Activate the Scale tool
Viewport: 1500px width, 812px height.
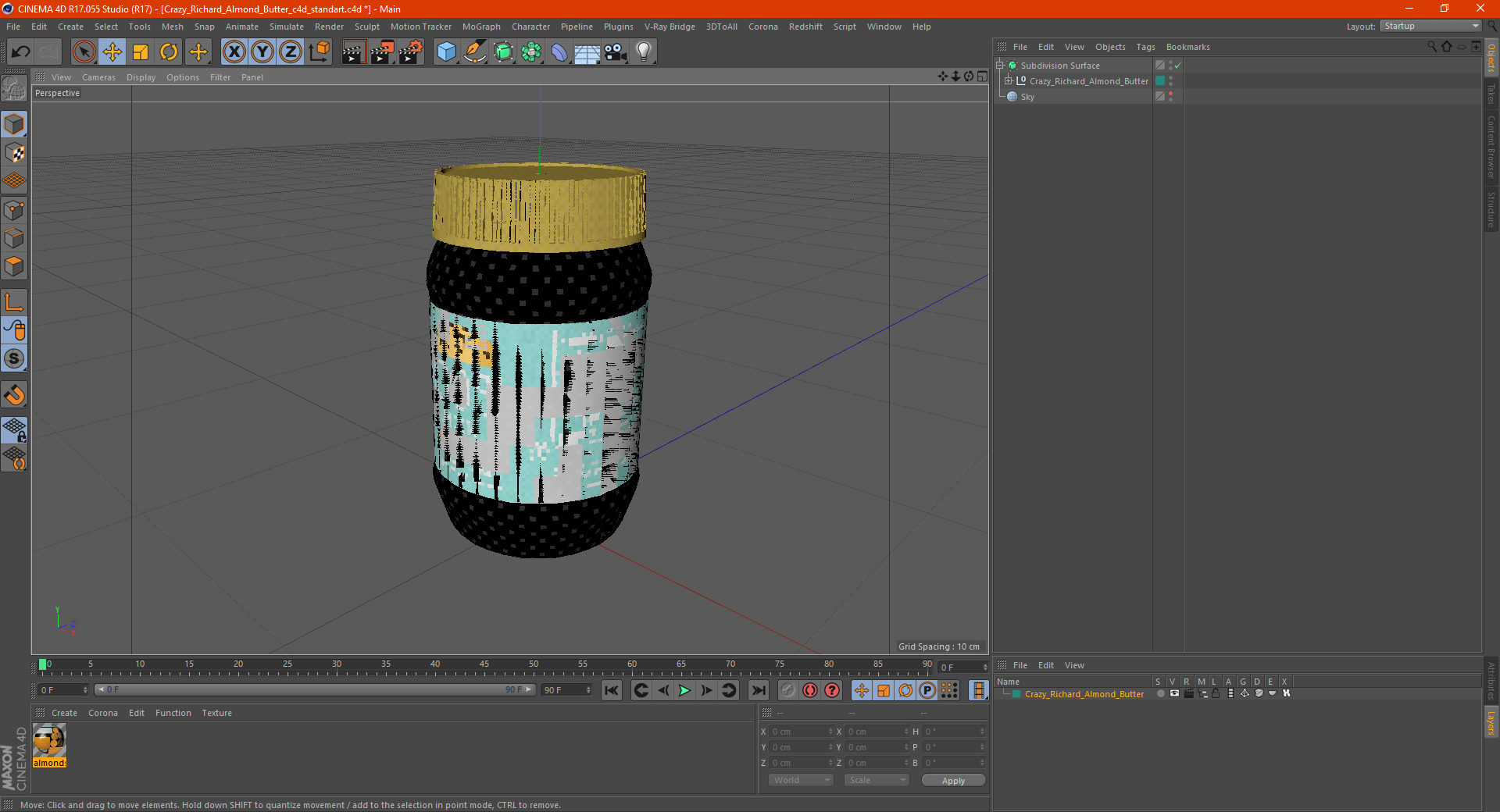[141, 52]
